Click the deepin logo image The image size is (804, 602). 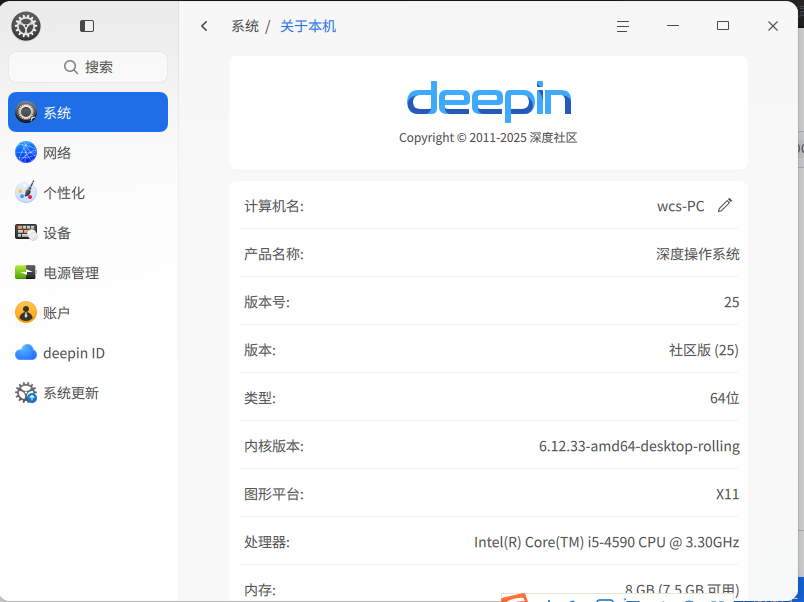(x=489, y=101)
